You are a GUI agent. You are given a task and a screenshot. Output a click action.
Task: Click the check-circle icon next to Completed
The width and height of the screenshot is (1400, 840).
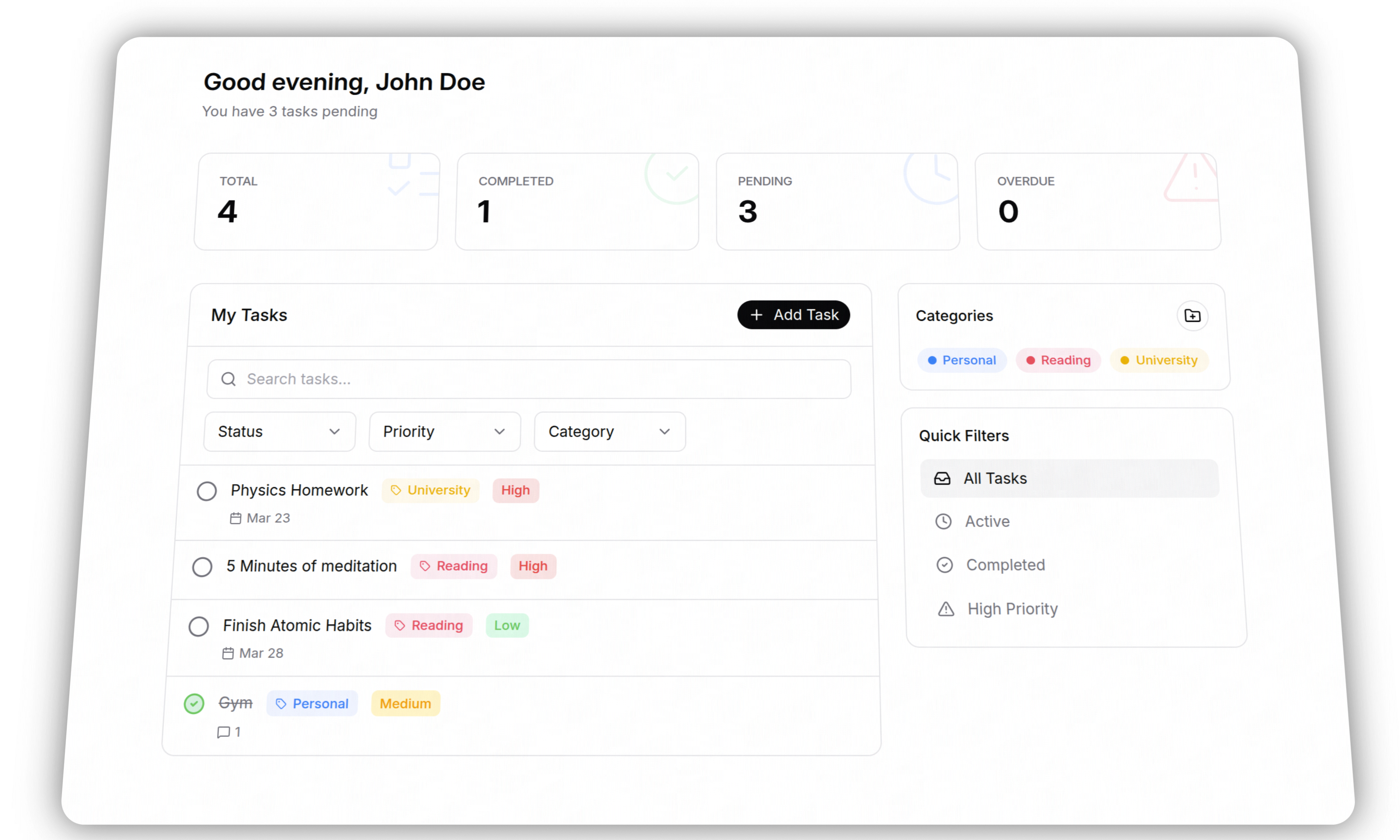(944, 565)
